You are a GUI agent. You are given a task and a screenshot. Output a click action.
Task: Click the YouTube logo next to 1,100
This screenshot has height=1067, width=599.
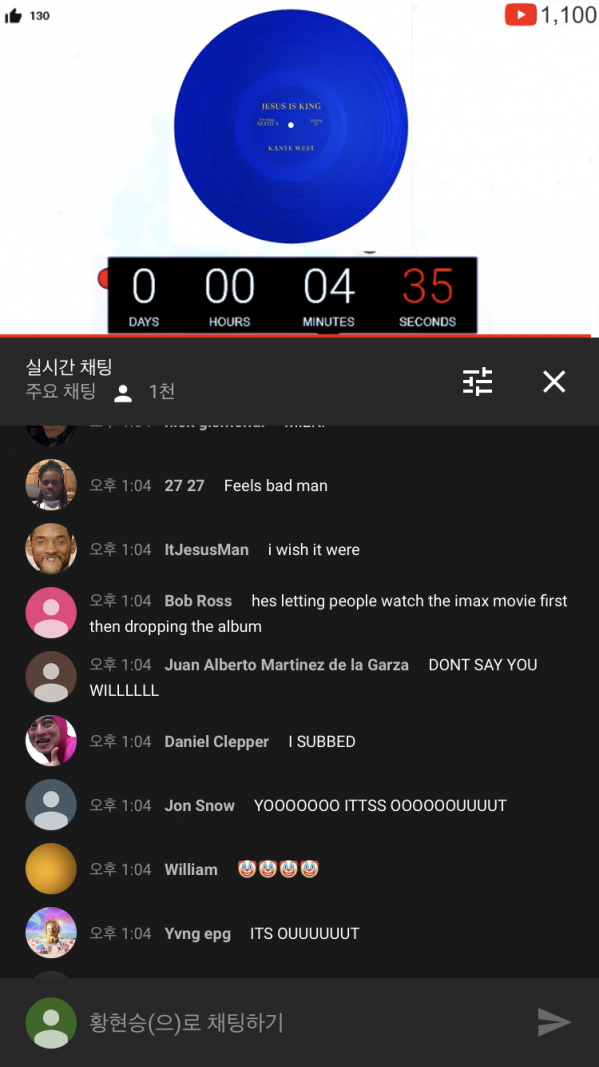(521, 14)
